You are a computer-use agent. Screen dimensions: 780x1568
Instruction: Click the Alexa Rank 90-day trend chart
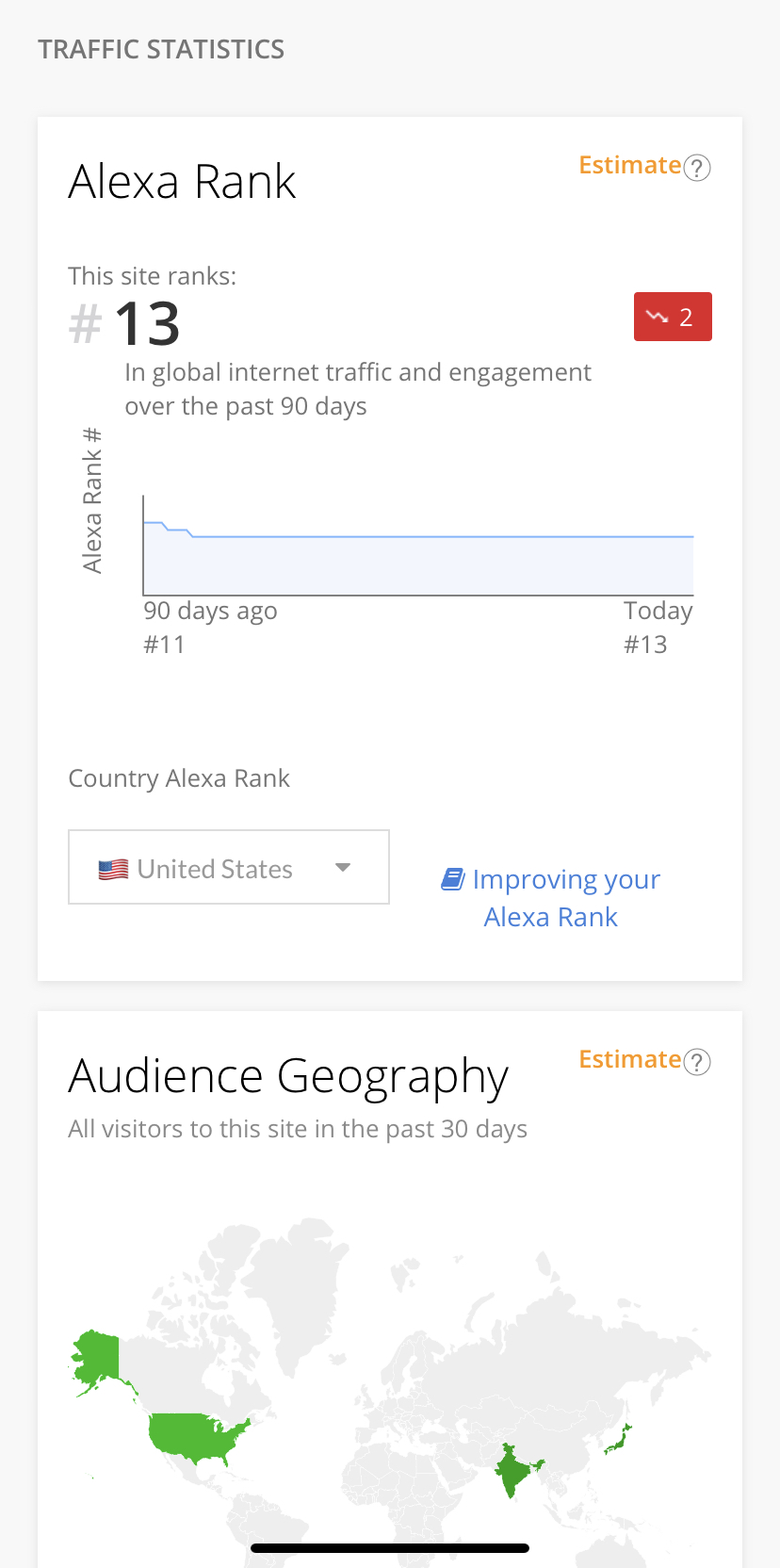418,556
